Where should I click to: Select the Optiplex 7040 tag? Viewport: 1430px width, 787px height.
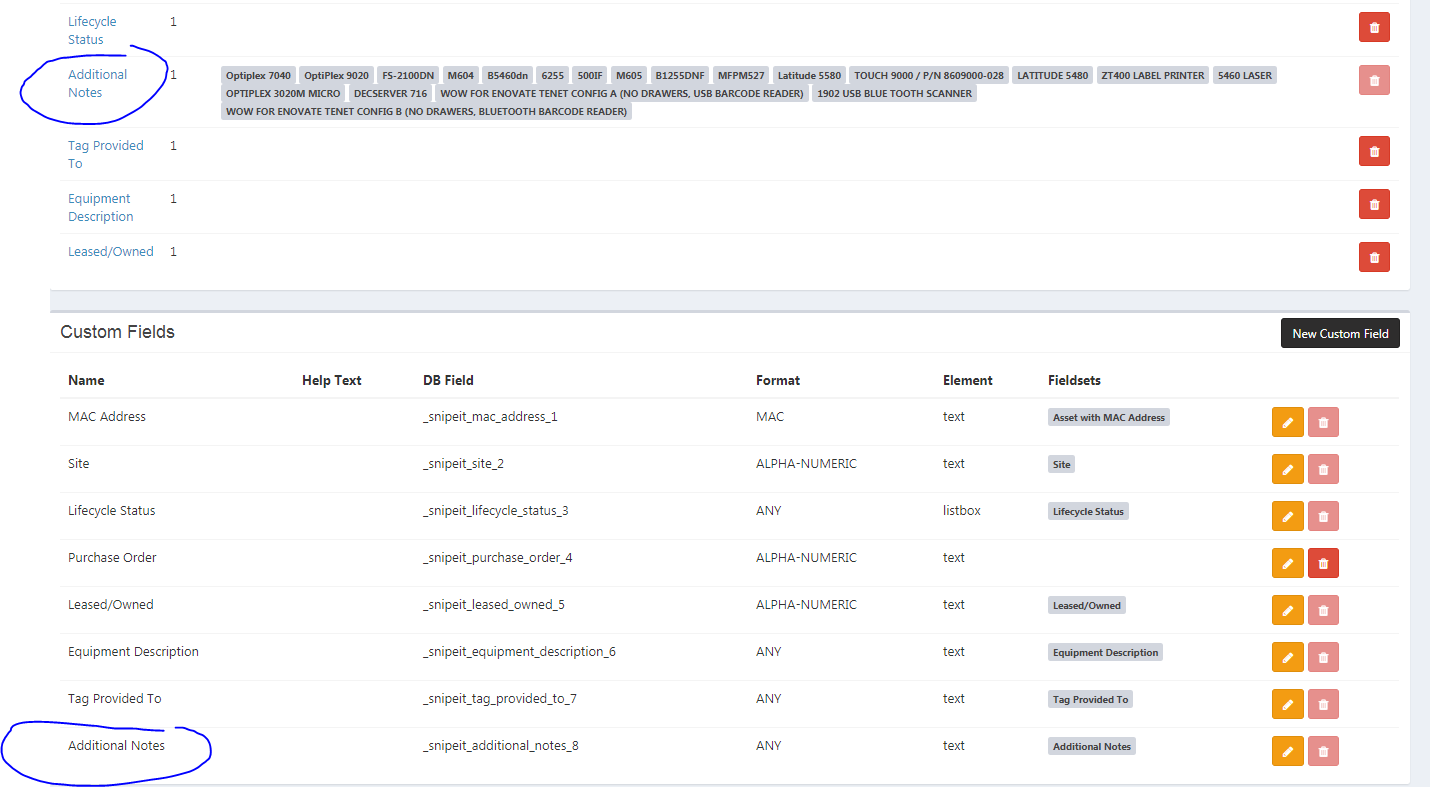257,75
